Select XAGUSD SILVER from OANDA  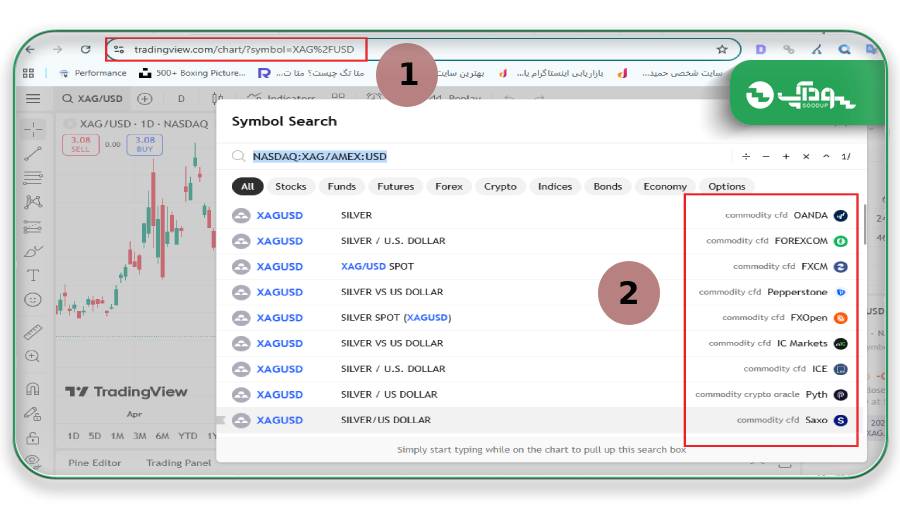pyautogui.click(x=541, y=215)
